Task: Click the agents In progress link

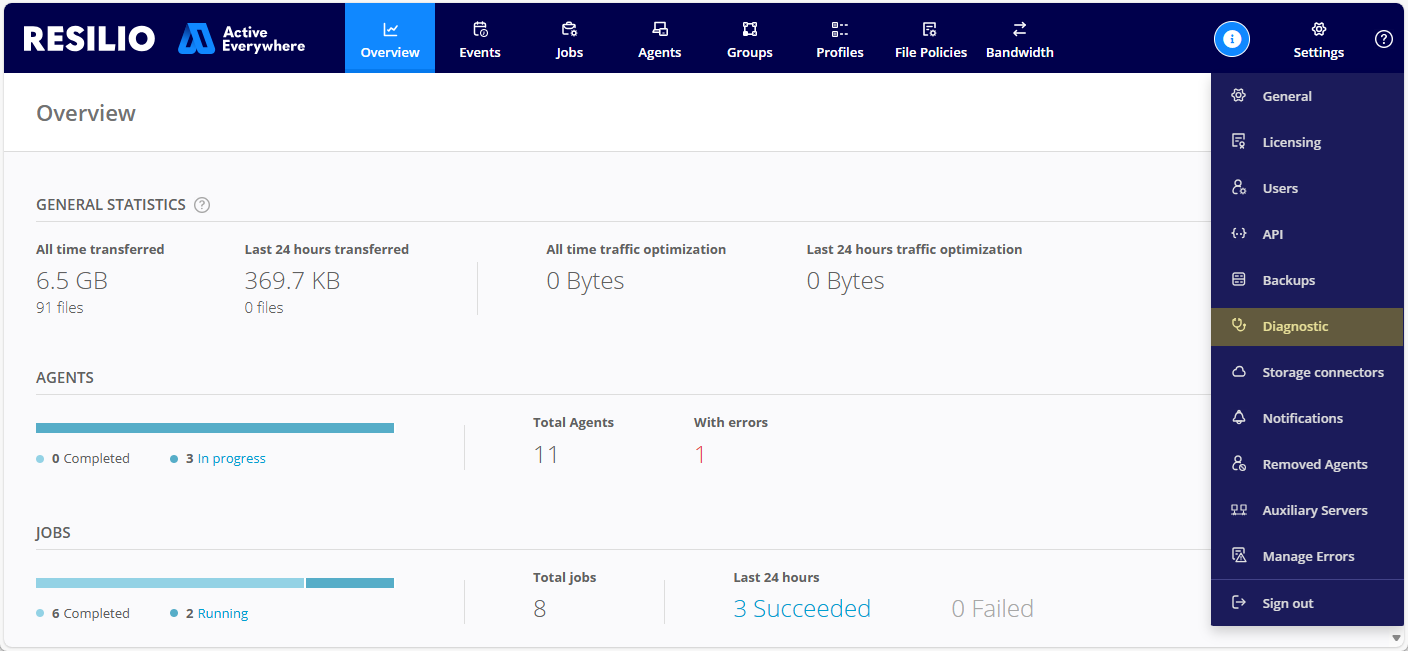Action: [x=231, y=459]
